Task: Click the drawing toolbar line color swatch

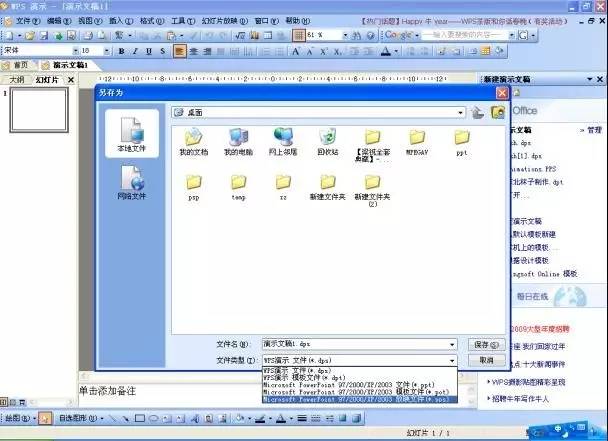Action: [x=260, y=418]
